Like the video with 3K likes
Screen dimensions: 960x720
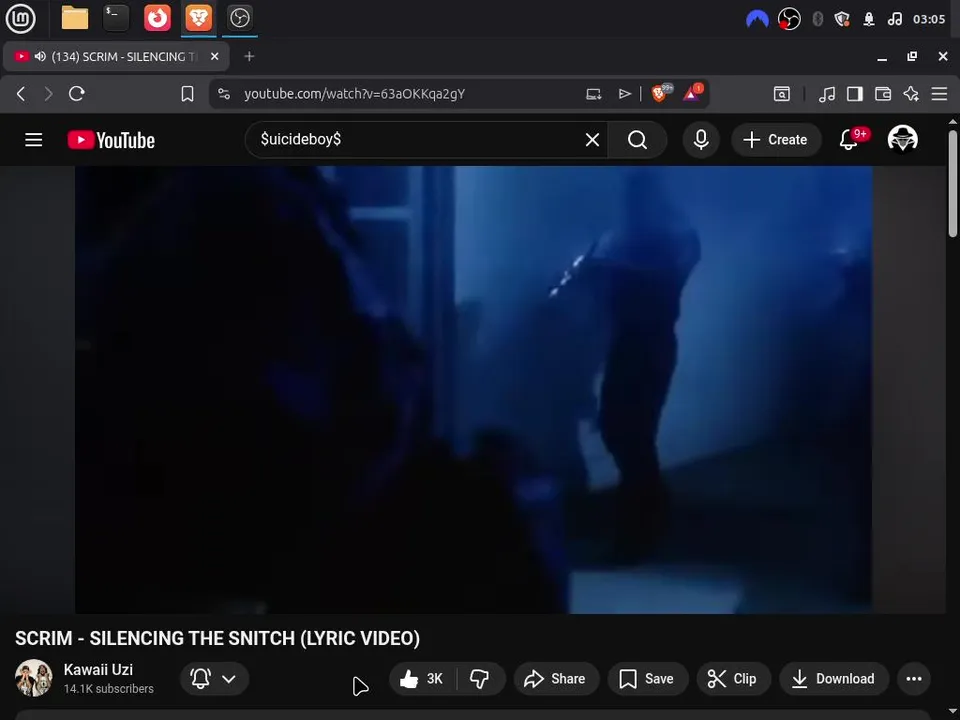click(422, 678)
